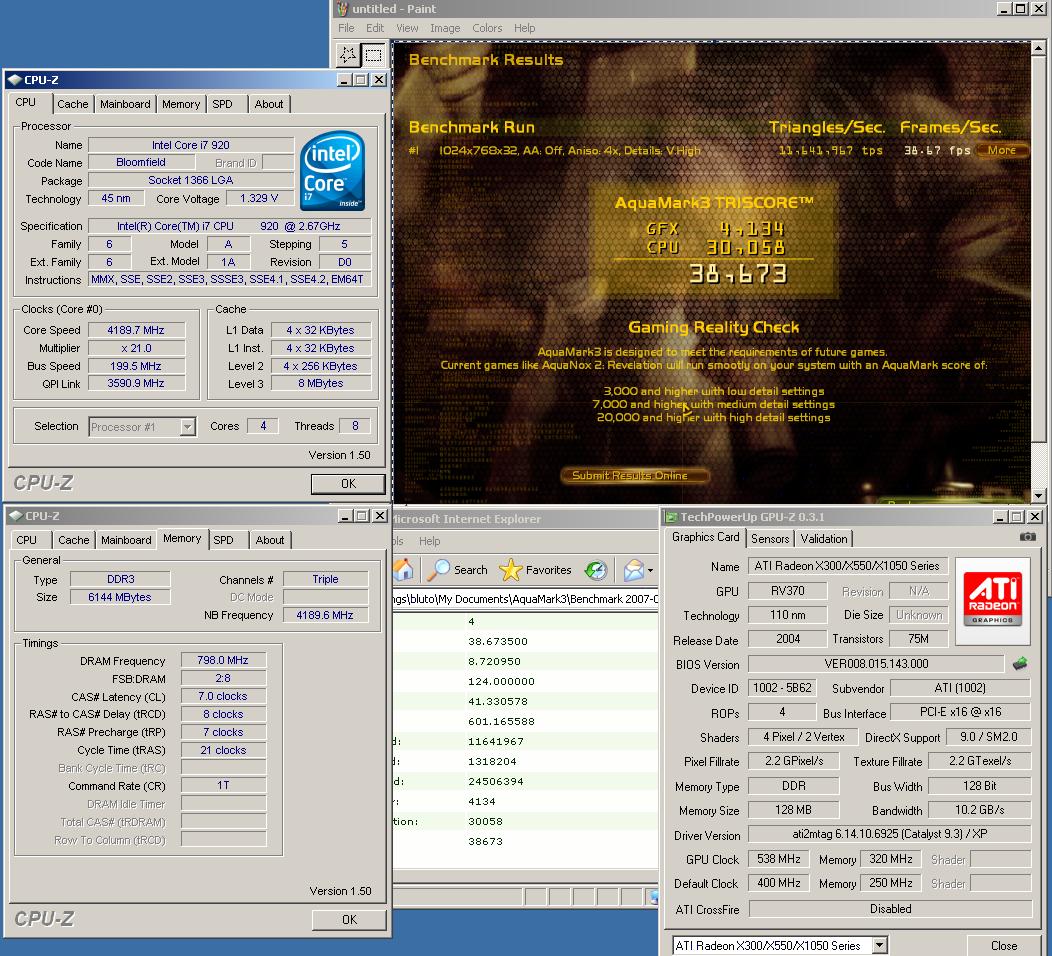Click the bottom CPU-Z title bar icon
The image size is (1052, 956).
tap(15, 516)
